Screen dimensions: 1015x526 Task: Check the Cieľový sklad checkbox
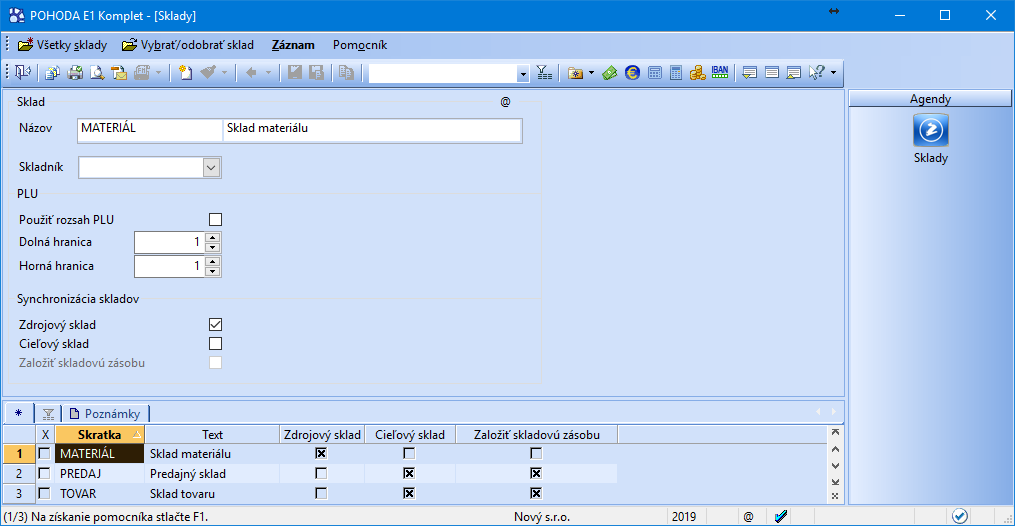pos(215,344)
